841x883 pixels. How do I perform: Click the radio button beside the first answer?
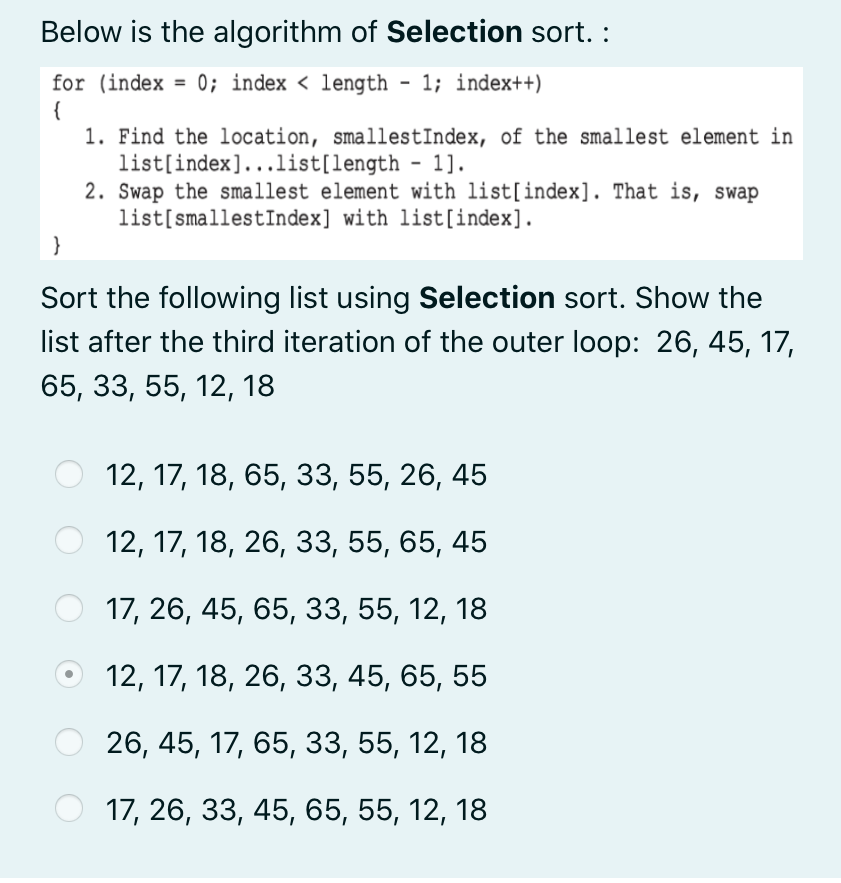(68, 474)
